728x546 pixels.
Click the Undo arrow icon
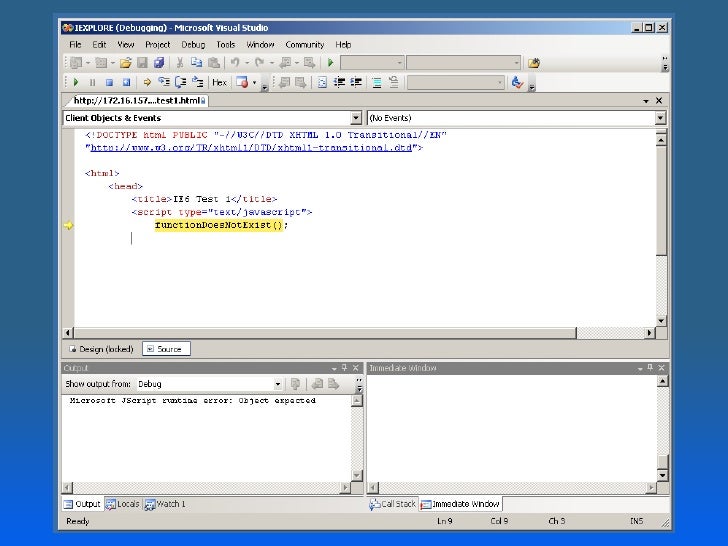tap(234, 62)
